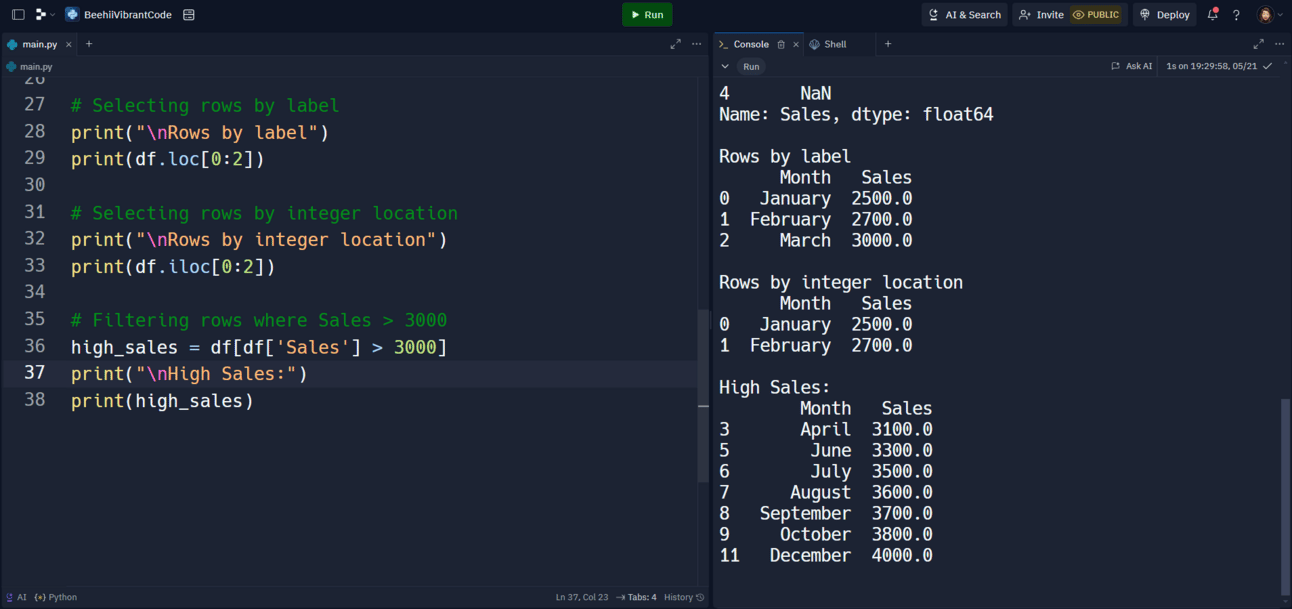
Task: Open the editor pane more options menu
Action: click(697, 44)
